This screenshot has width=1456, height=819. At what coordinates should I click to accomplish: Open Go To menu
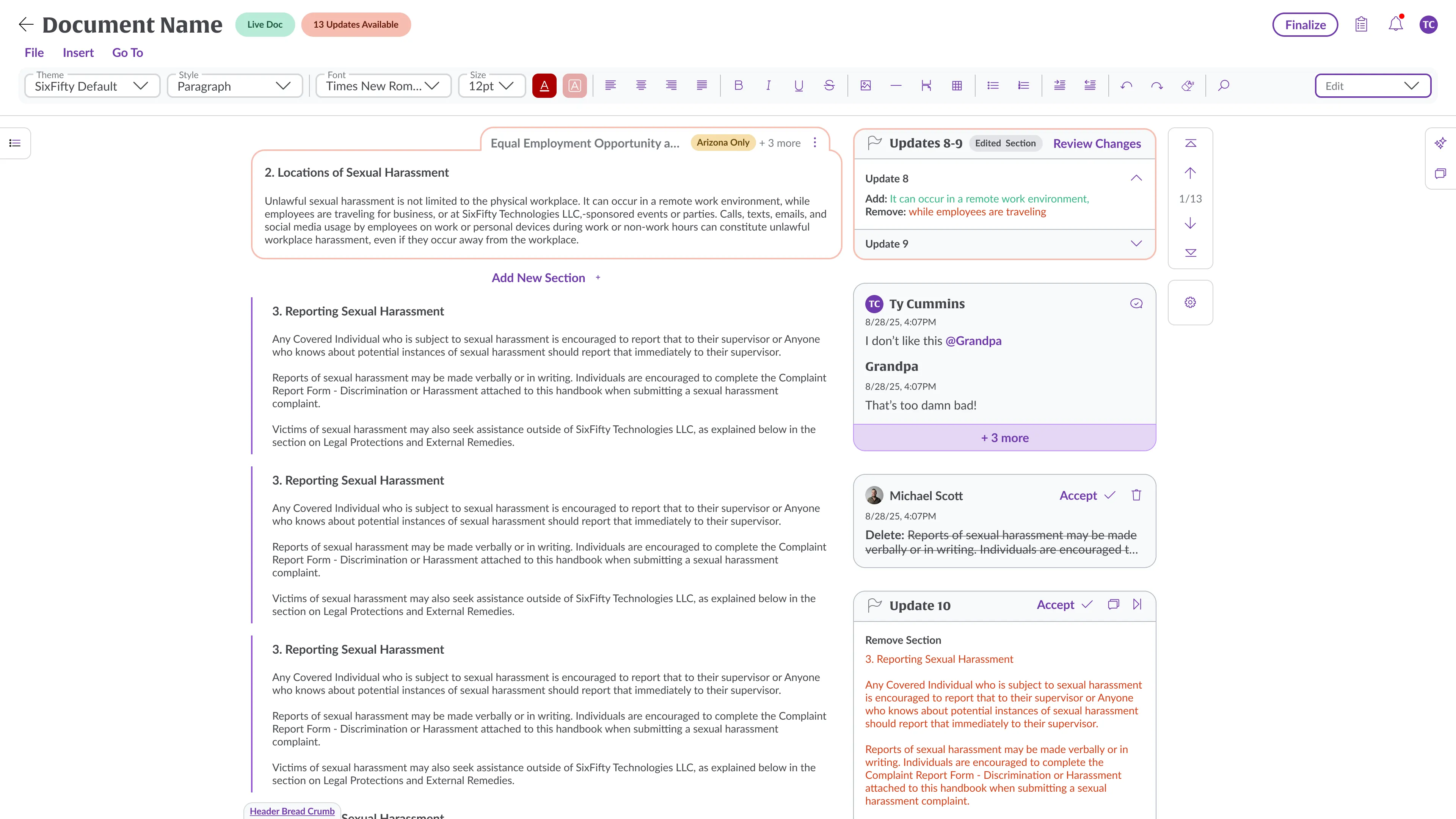(127, 53)
